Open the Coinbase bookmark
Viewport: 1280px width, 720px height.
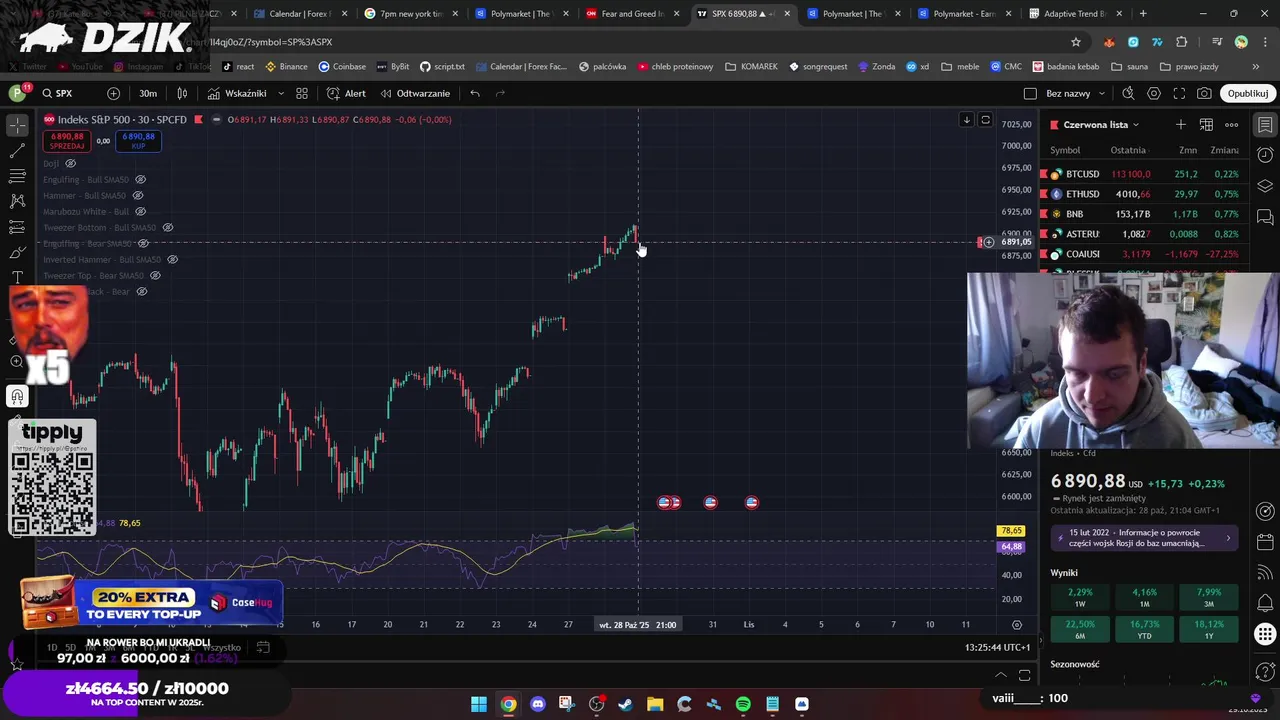coord(342,66)
